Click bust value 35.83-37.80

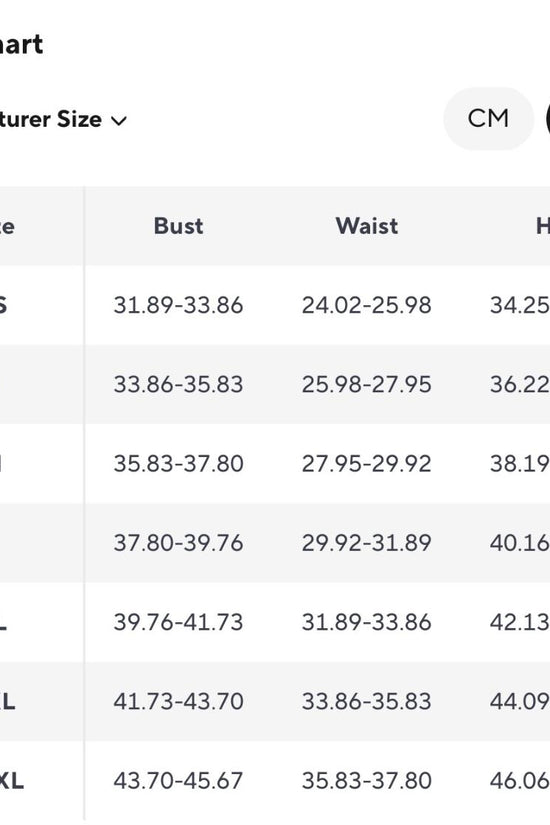pos(178,464)
